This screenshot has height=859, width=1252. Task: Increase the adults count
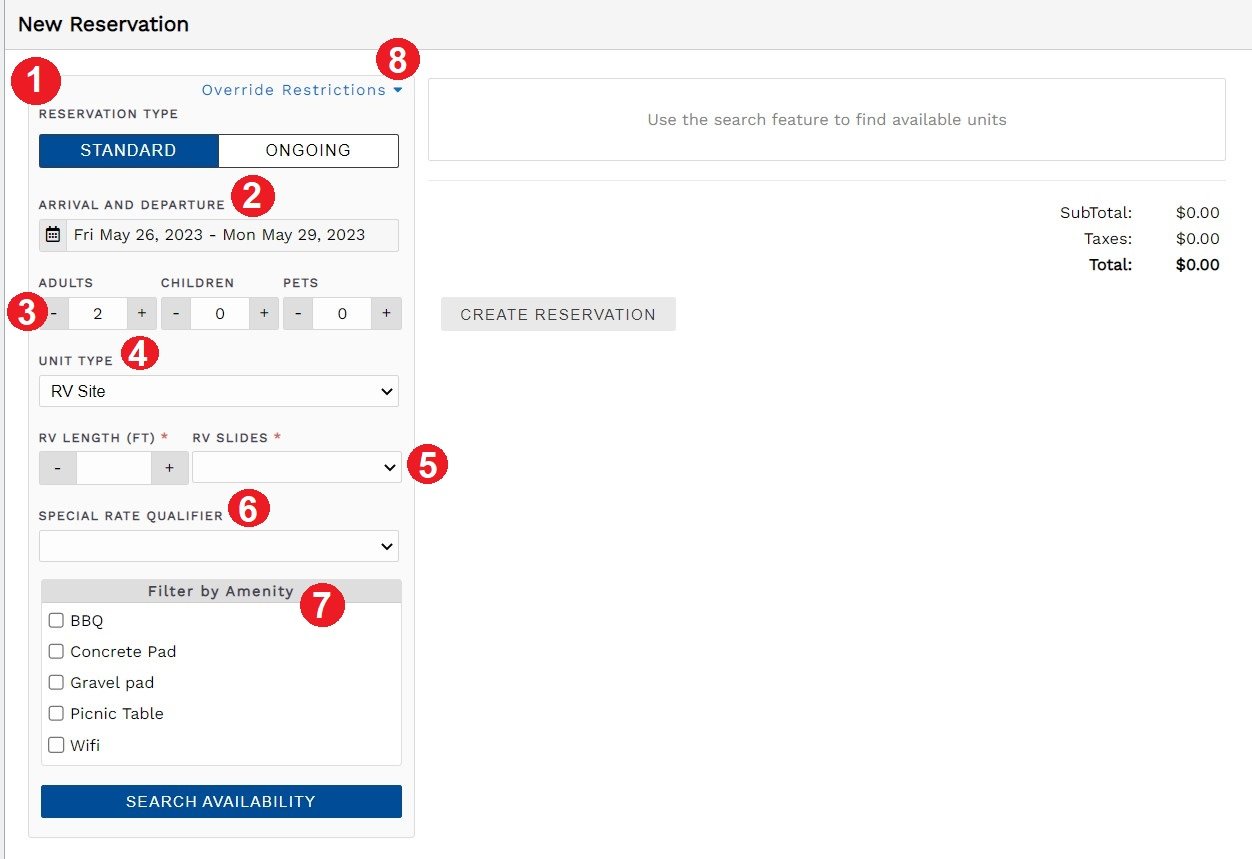[x=141, y=313]
